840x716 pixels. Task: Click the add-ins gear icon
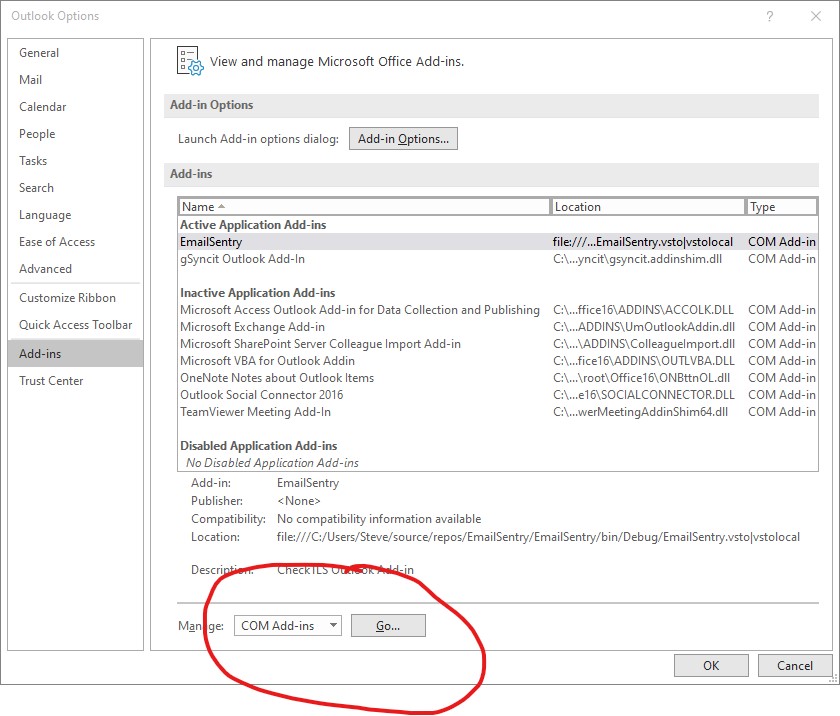coord(190,61)
